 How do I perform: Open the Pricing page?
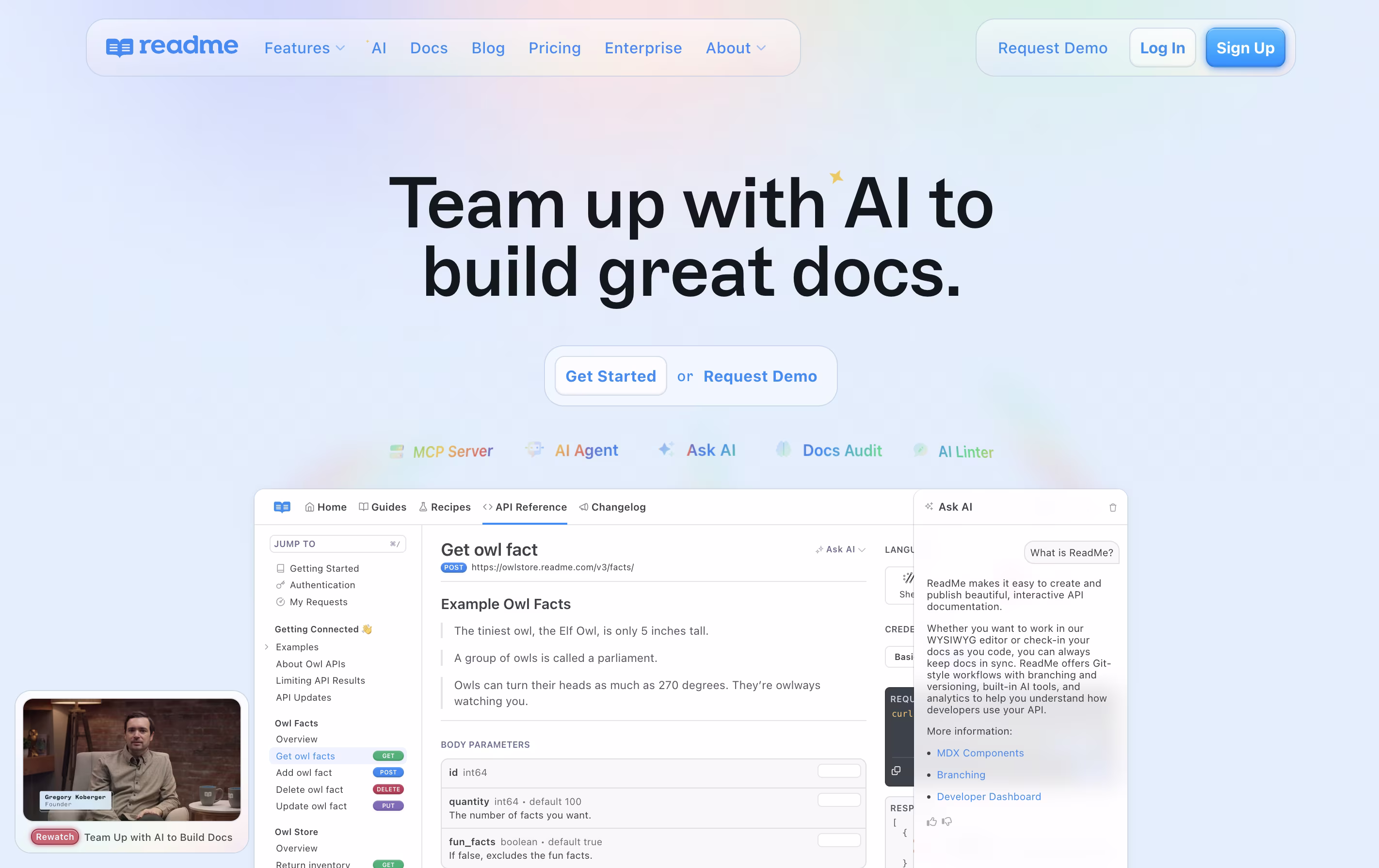(554, 48)
